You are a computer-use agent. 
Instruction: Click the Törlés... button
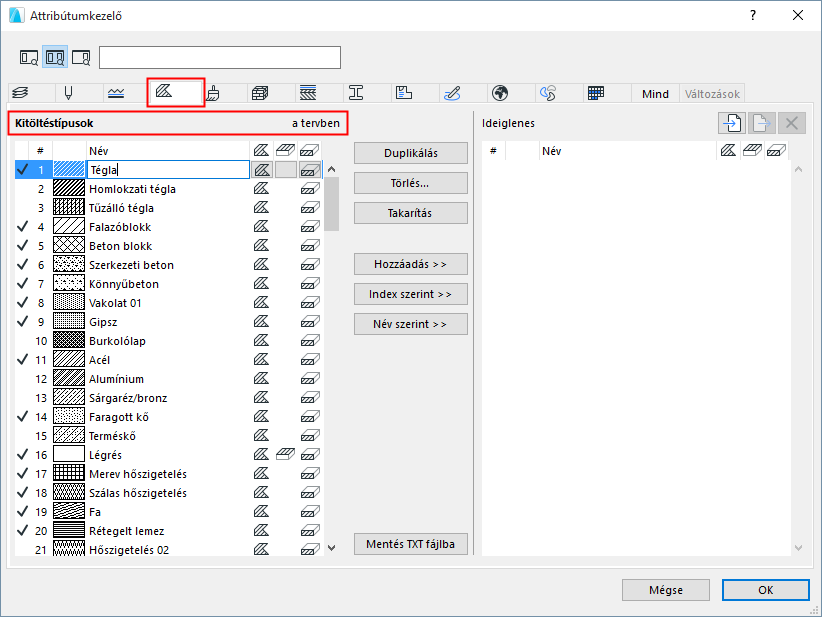(x=410, y=183)
